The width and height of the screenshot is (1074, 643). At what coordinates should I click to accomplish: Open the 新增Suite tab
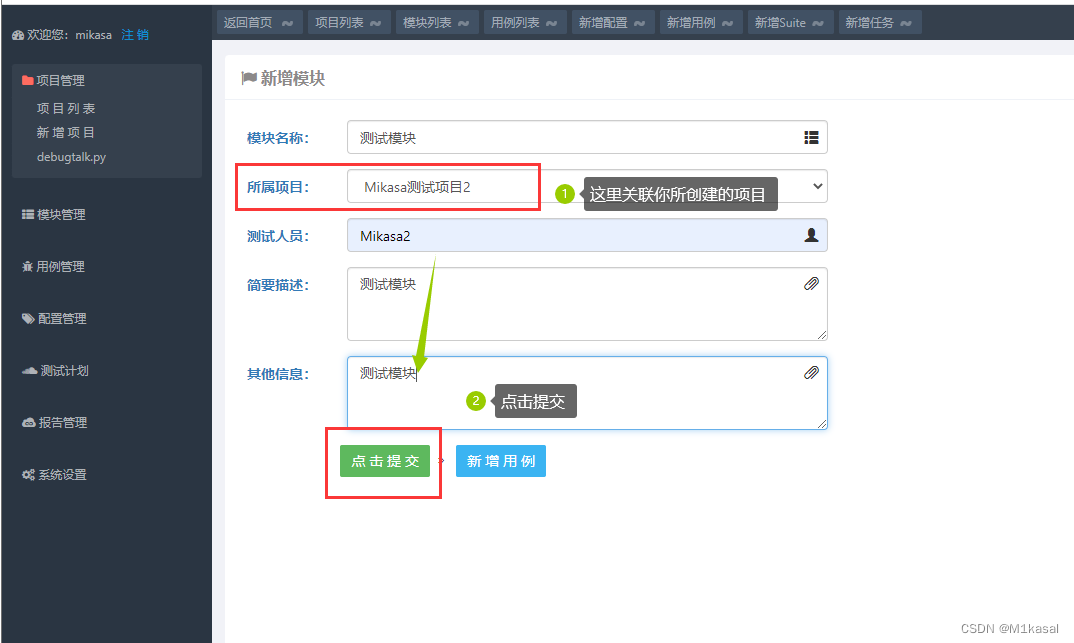click(x=790, y=23)
